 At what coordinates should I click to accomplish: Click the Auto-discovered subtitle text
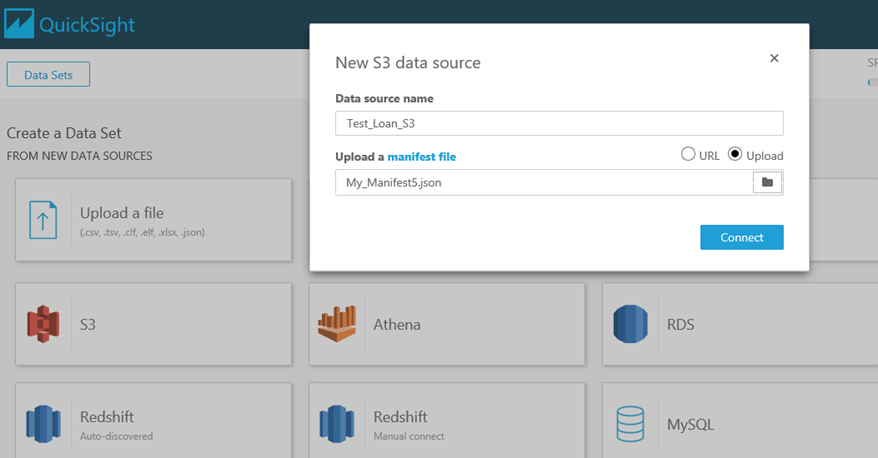tap(116, 436)
